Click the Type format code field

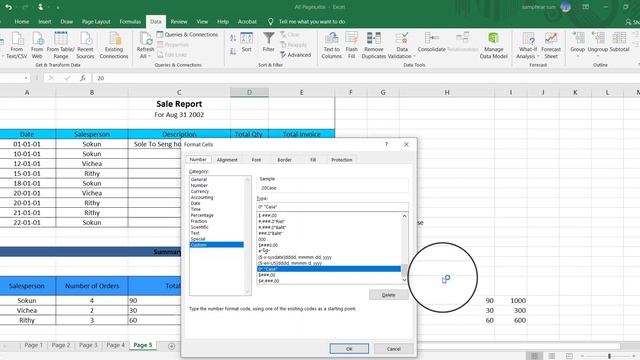point(332,207)
